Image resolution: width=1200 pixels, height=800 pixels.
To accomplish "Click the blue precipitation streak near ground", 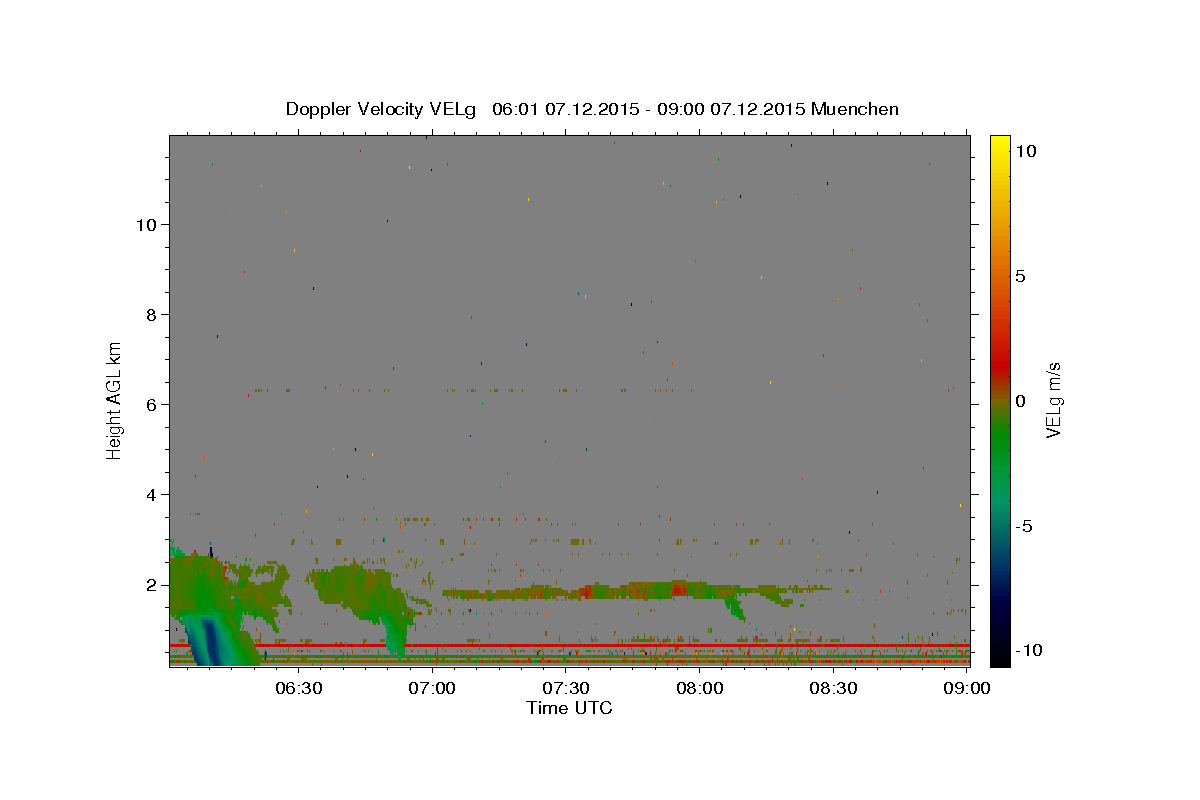I will click(x=210, y=640).
